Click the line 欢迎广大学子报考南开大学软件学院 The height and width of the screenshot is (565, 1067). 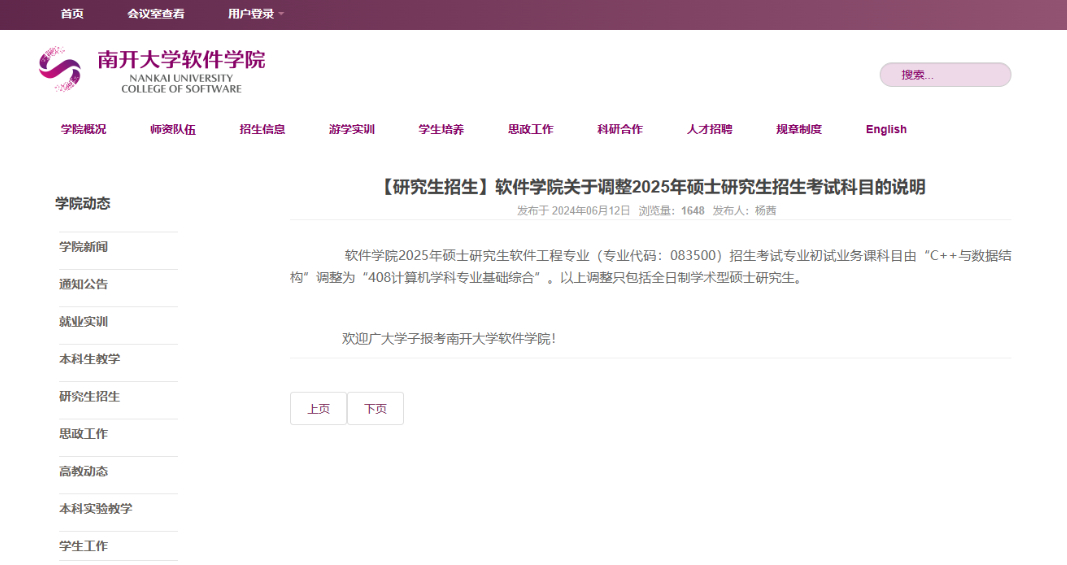click(448, 339)
